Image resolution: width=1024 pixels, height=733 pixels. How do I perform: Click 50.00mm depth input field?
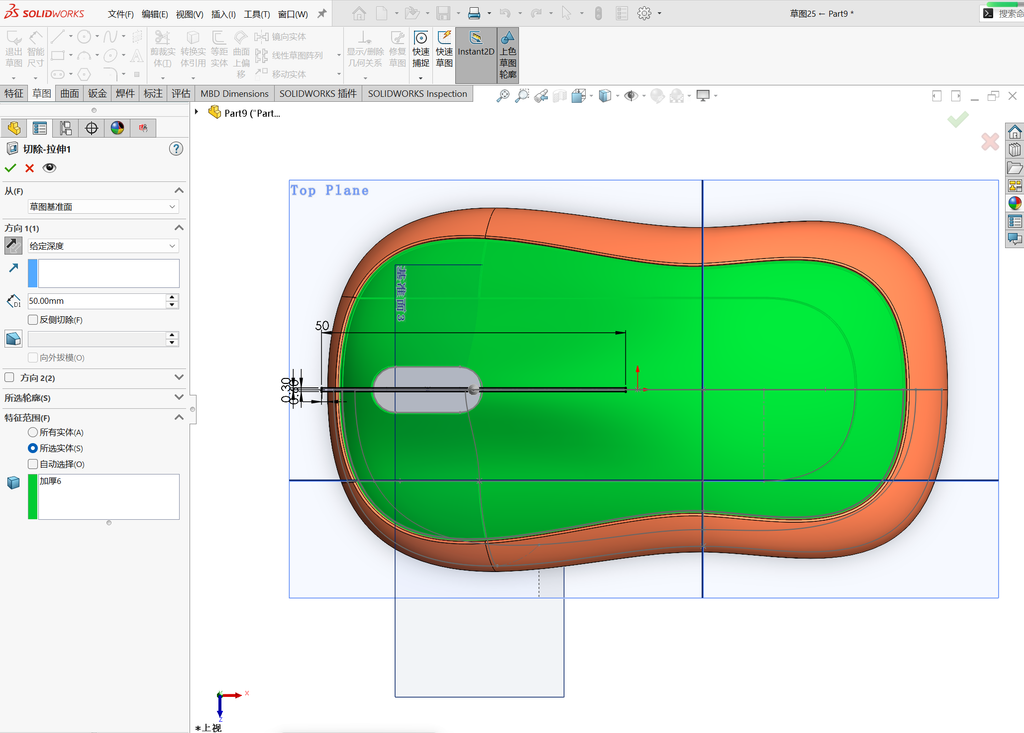pyautogui.click(x=97, y=301)
